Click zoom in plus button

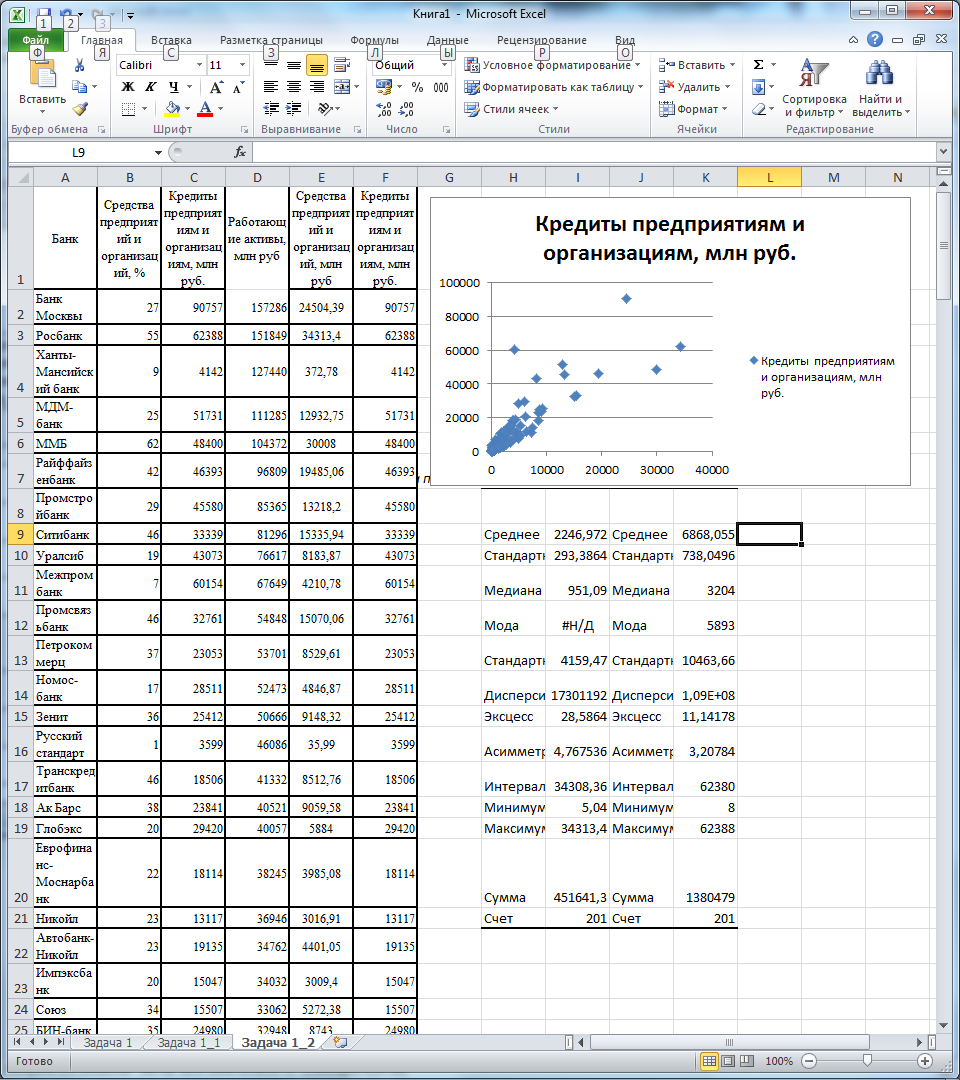click(x=925, y=1061)
